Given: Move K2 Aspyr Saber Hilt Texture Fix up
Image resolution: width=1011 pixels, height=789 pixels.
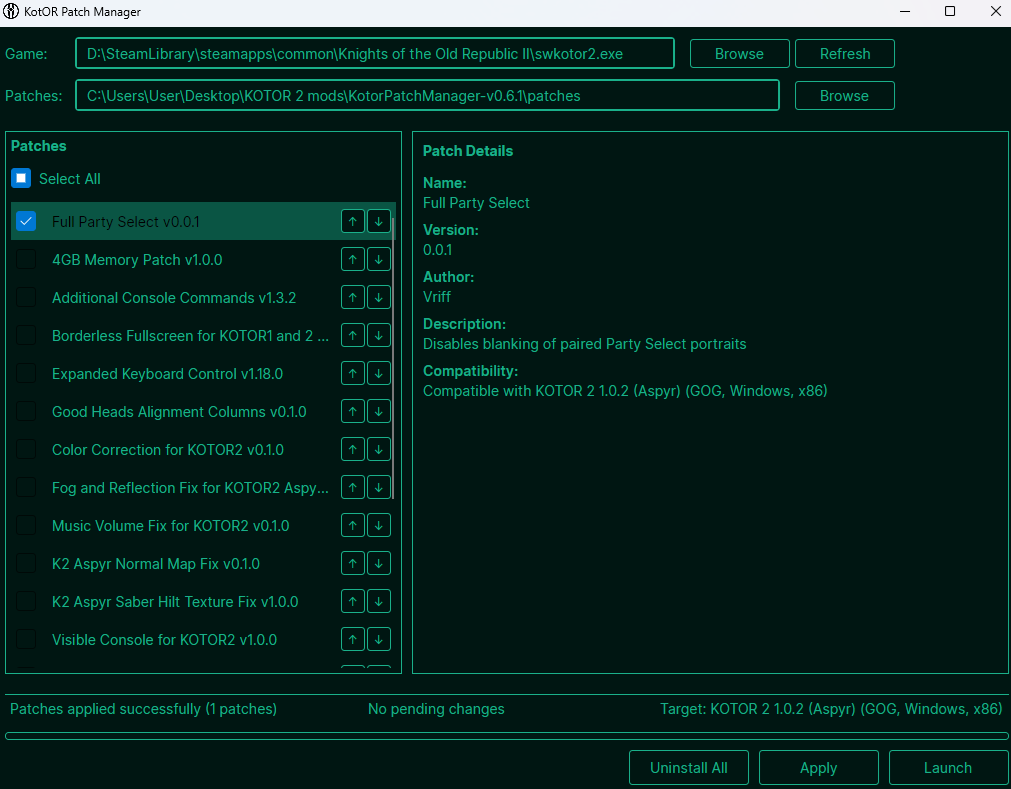Looking at the screenshot, I should point(353,601).
